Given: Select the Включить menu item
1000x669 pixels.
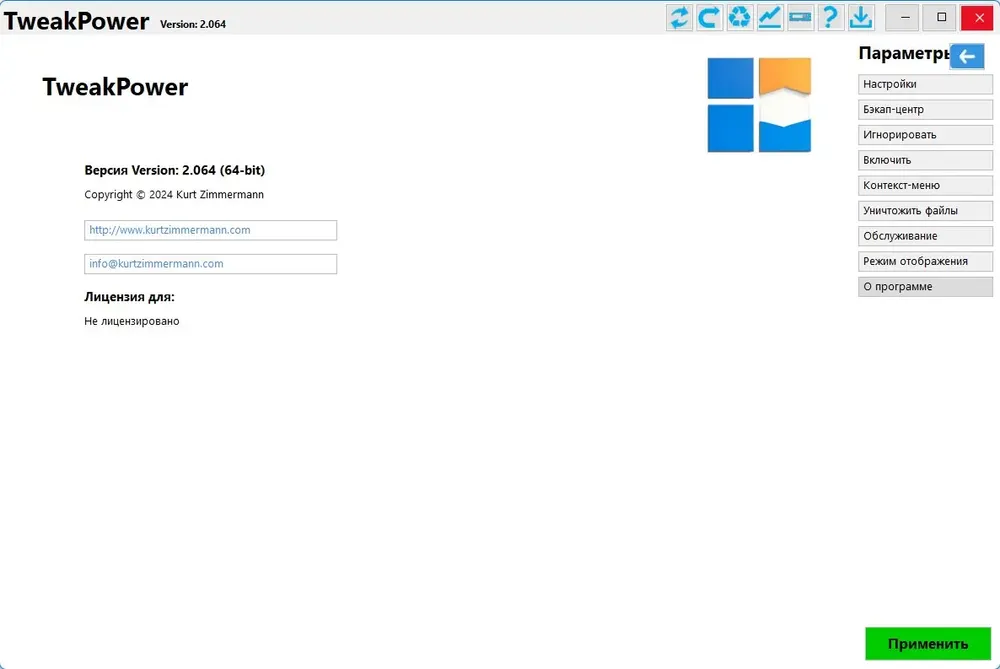Looking at the screenshot, I should coord(925,160).
